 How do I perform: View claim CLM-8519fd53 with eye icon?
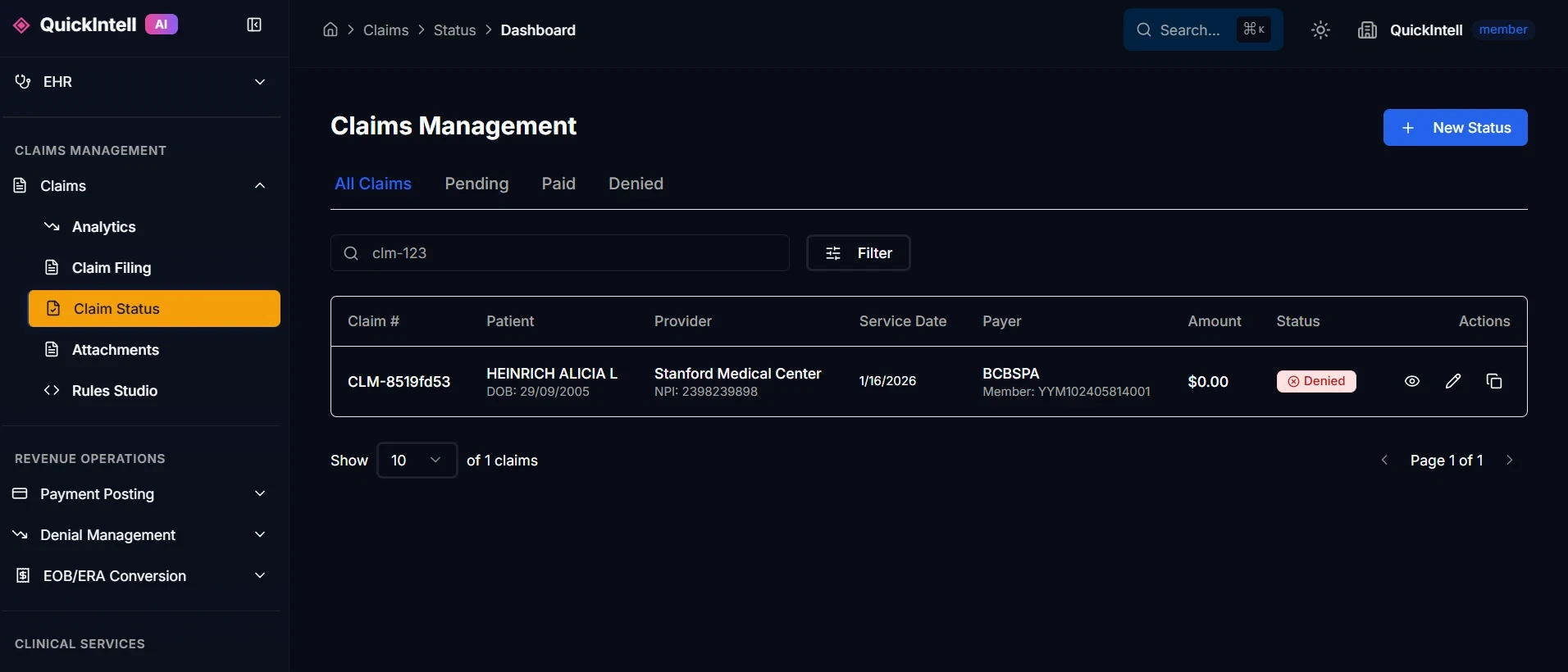pos(1412,381)
